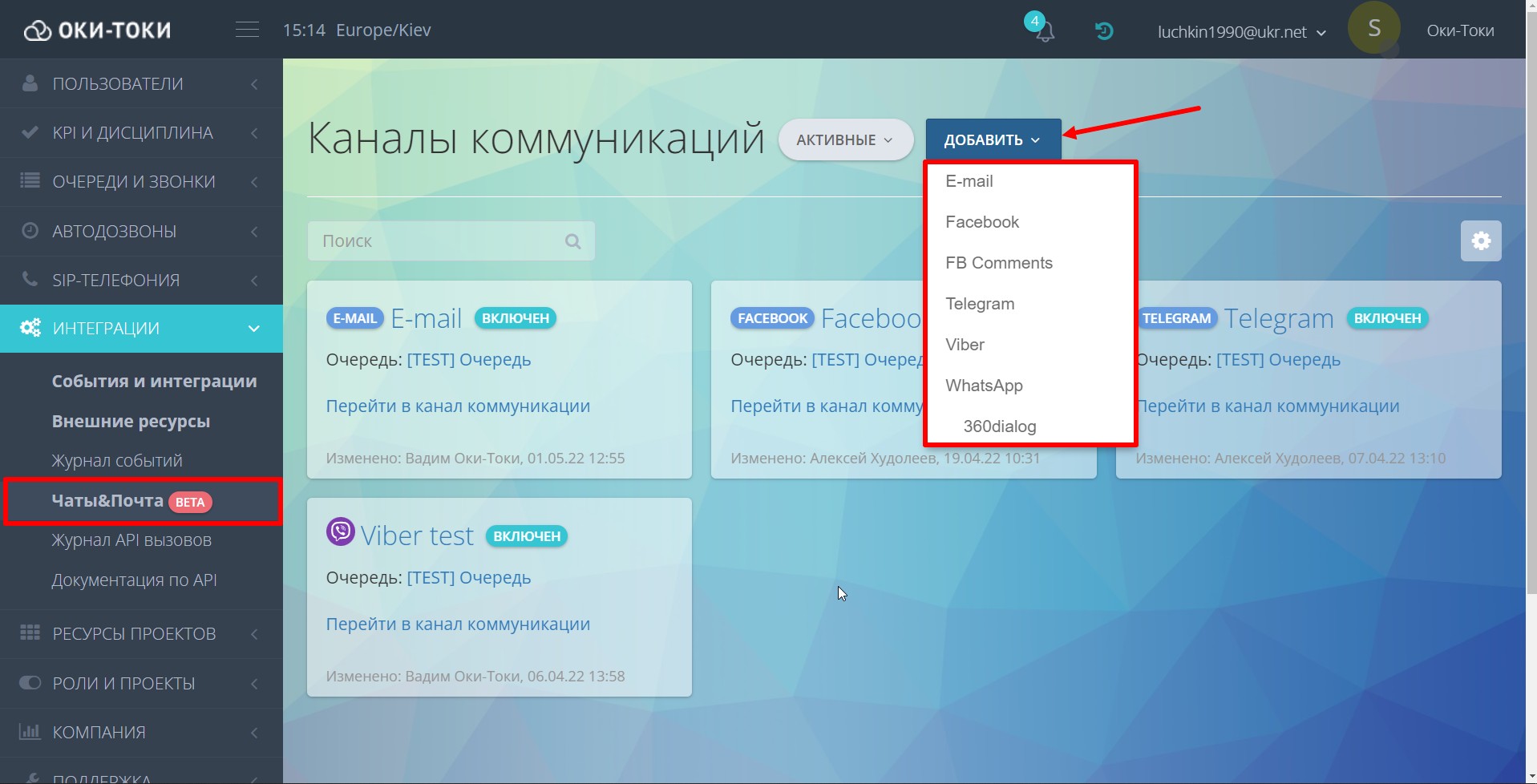1537x784 pixels.
Task: Click the KPI и дисциплина checkmark icon
Action: [30, 132]
